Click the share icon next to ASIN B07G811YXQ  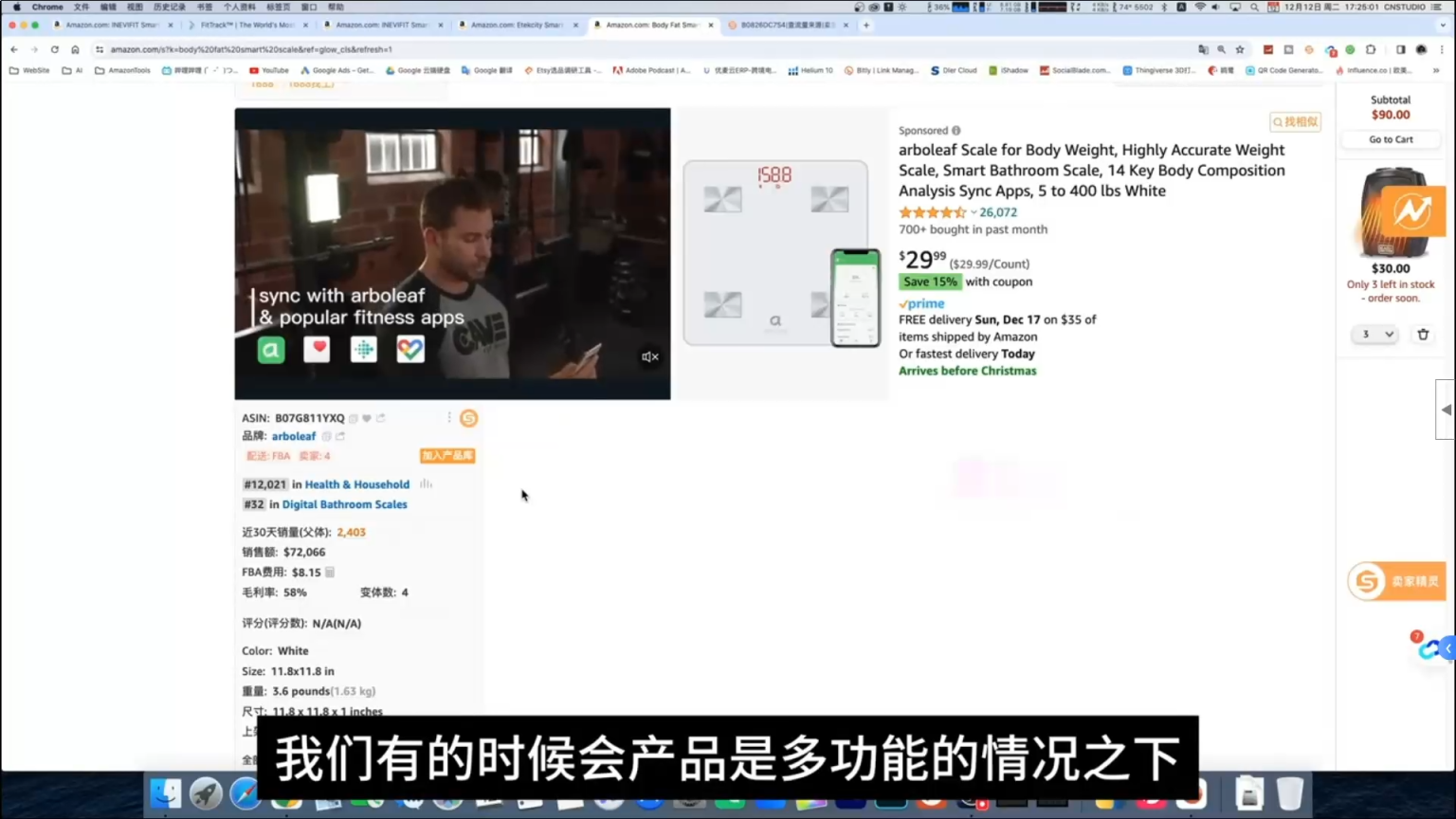point(381,417)
